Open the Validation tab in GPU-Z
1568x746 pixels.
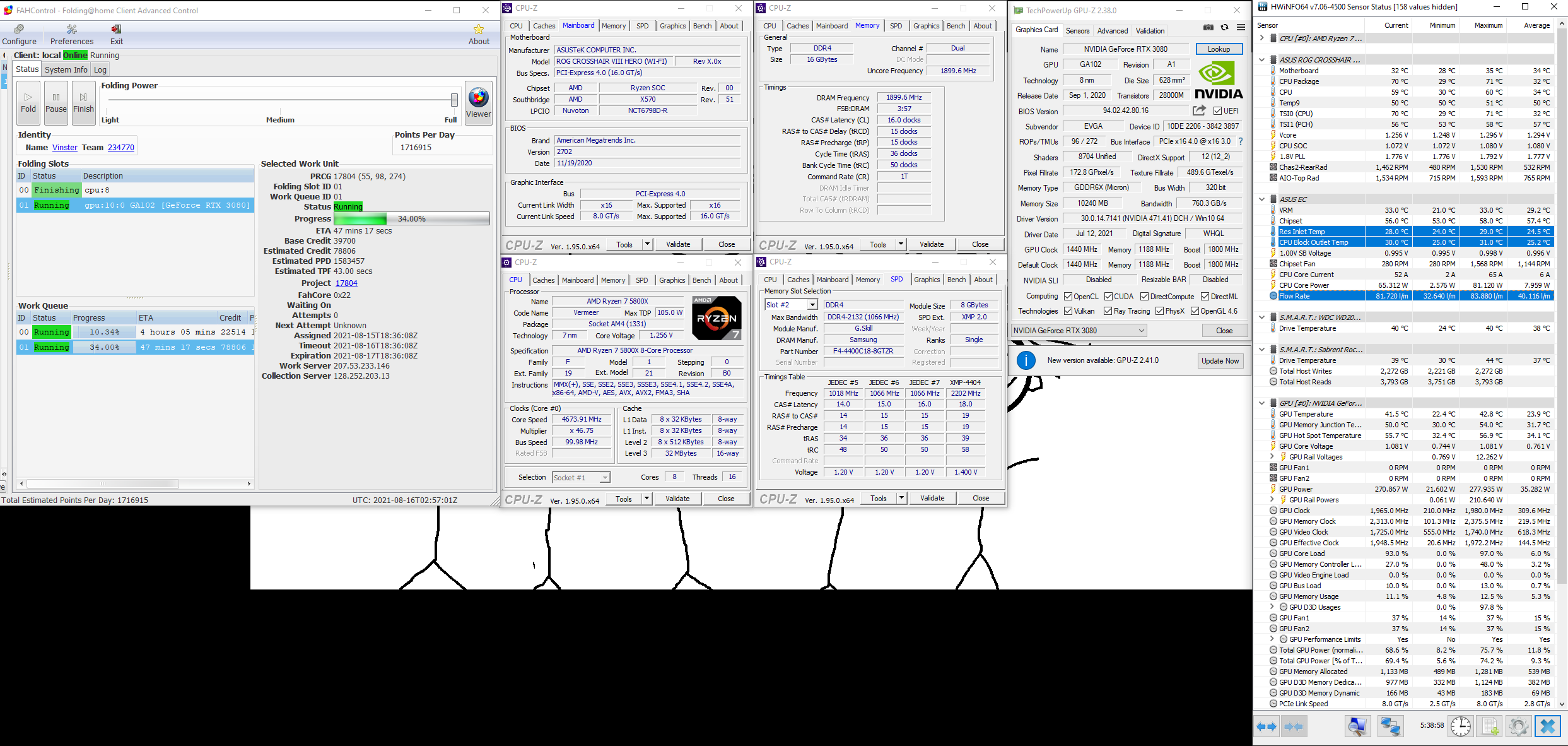point(1150,30)
